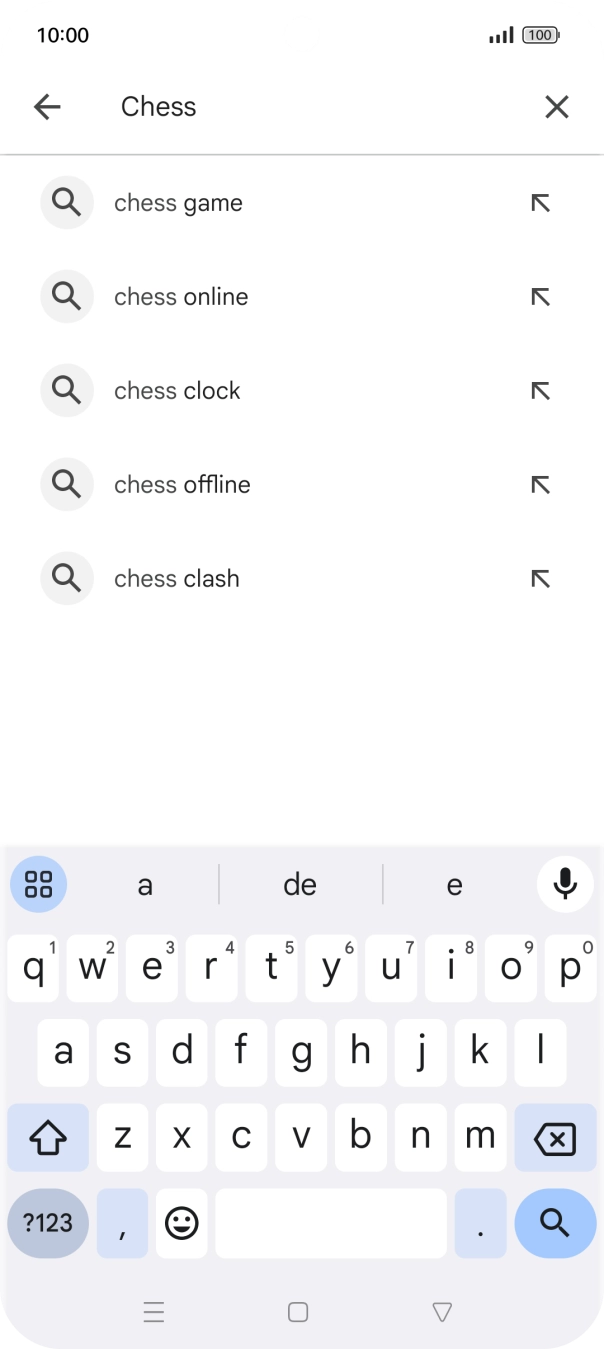The image size is (604, 1349).
Task: Insert suggestion chess clash into search field
Action: click(540, 578)
